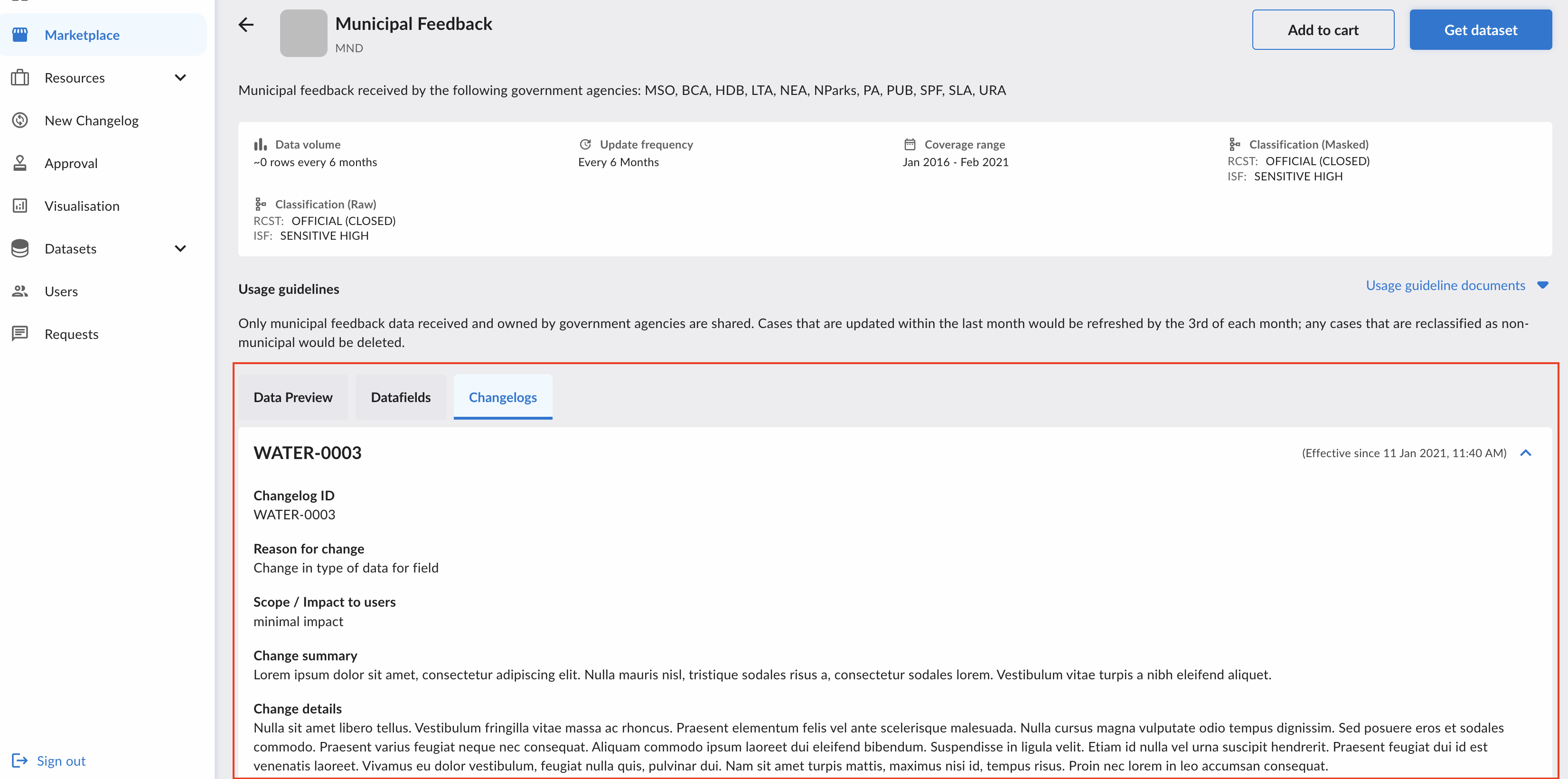Collapse the WATER-0003 changelog entry

pos(1525,453)
